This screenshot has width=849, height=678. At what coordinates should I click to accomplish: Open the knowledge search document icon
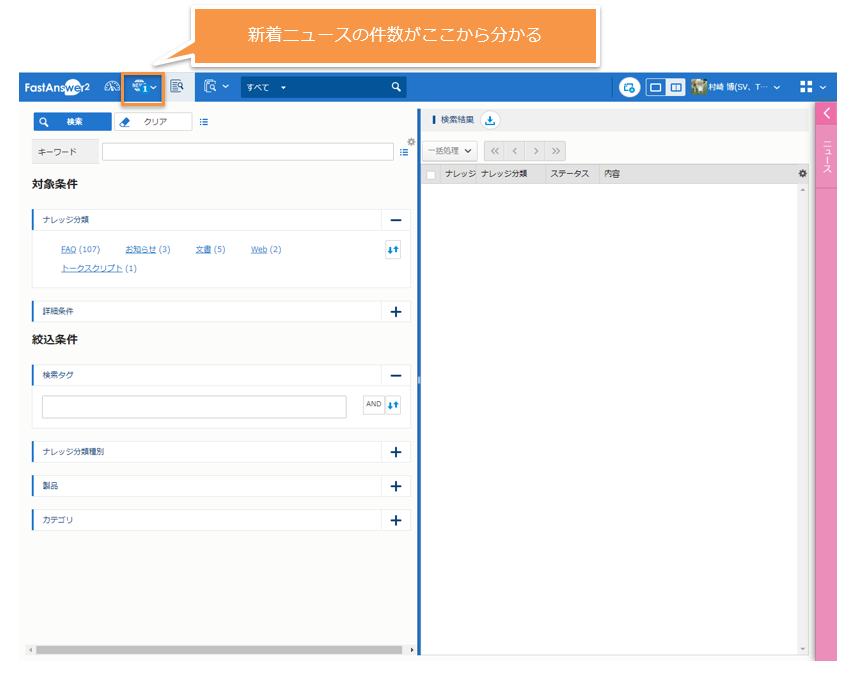pyautogui.click(x=177, y=87)
